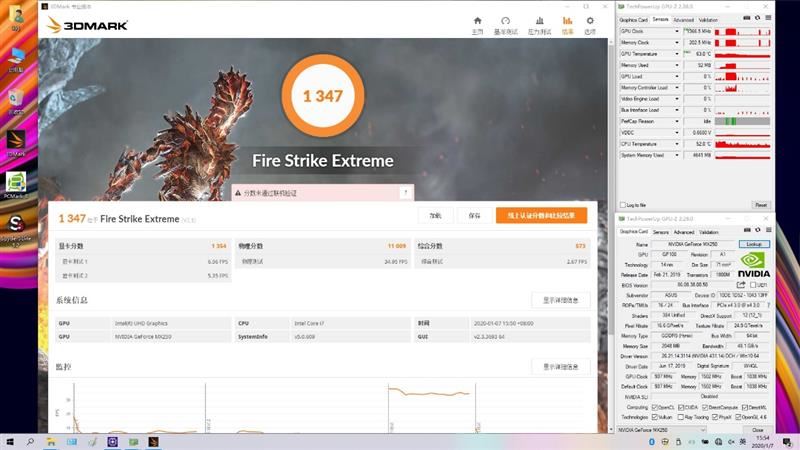Click the Bluetooth icon in the system tray

click(652, 442)
